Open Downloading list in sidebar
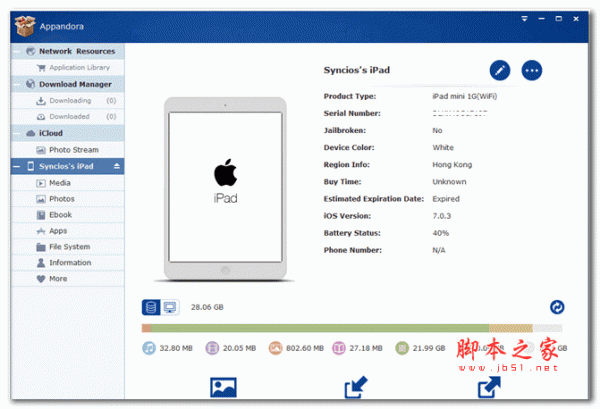 pos(67,101)
